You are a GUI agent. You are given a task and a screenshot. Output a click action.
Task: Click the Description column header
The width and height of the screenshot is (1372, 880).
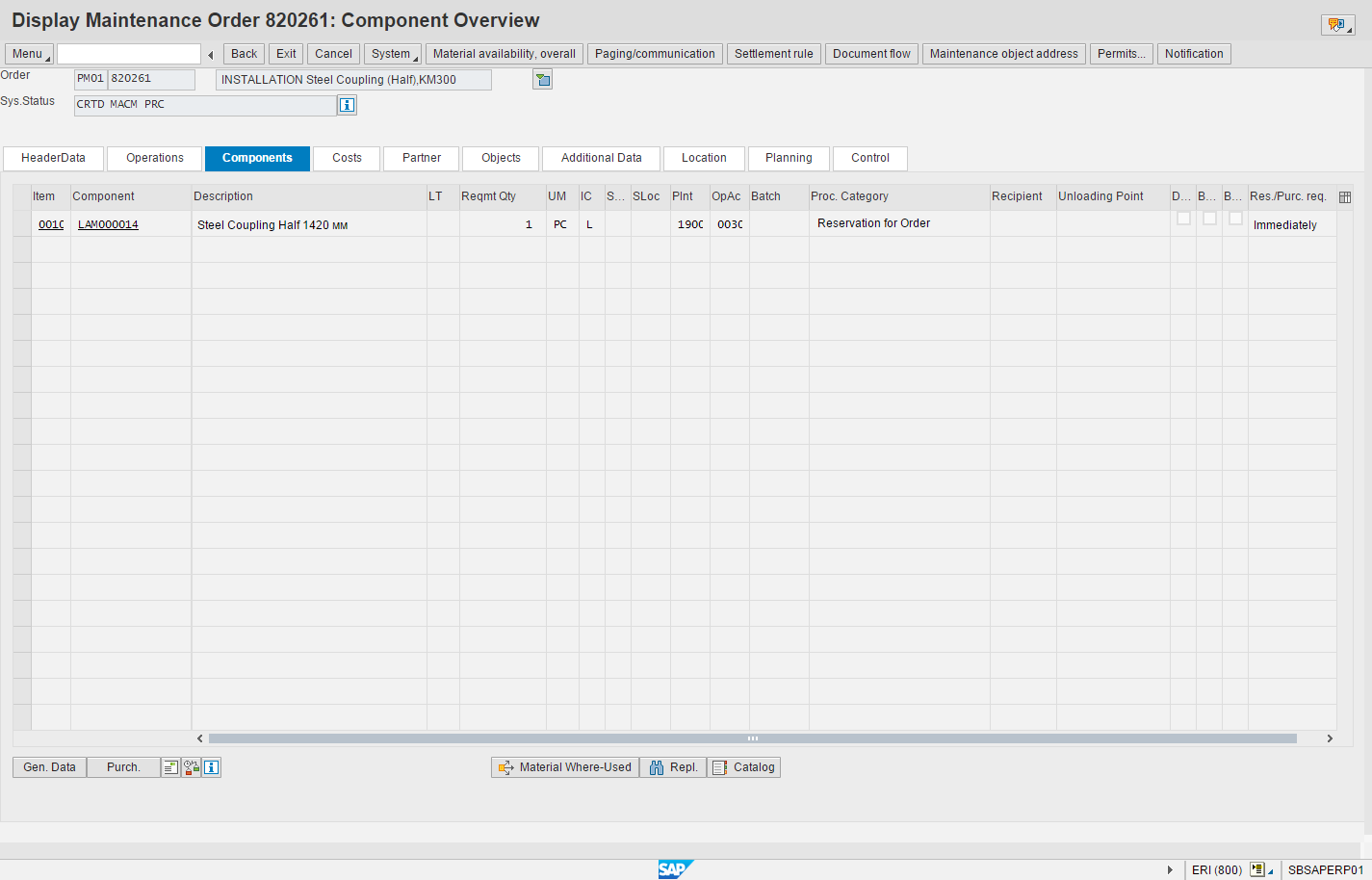309,196
